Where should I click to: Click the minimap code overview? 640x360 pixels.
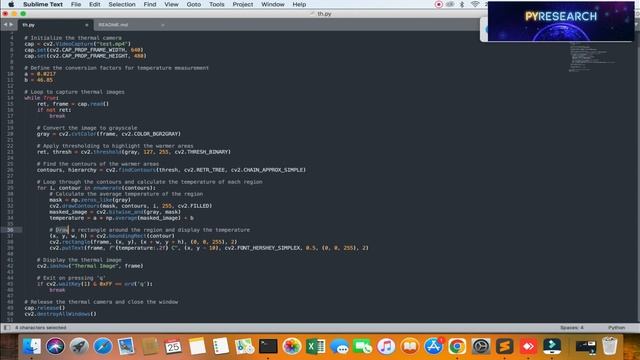[592, 57]
